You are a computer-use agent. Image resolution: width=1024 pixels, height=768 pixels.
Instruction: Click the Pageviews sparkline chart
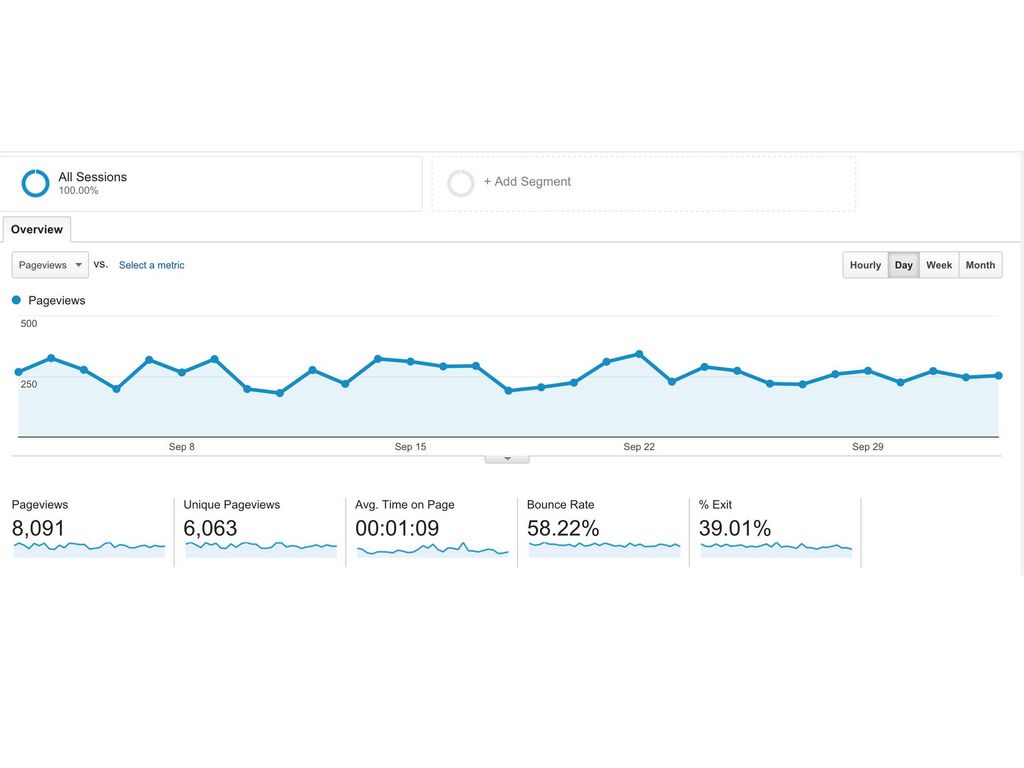(x=89, y=548)
